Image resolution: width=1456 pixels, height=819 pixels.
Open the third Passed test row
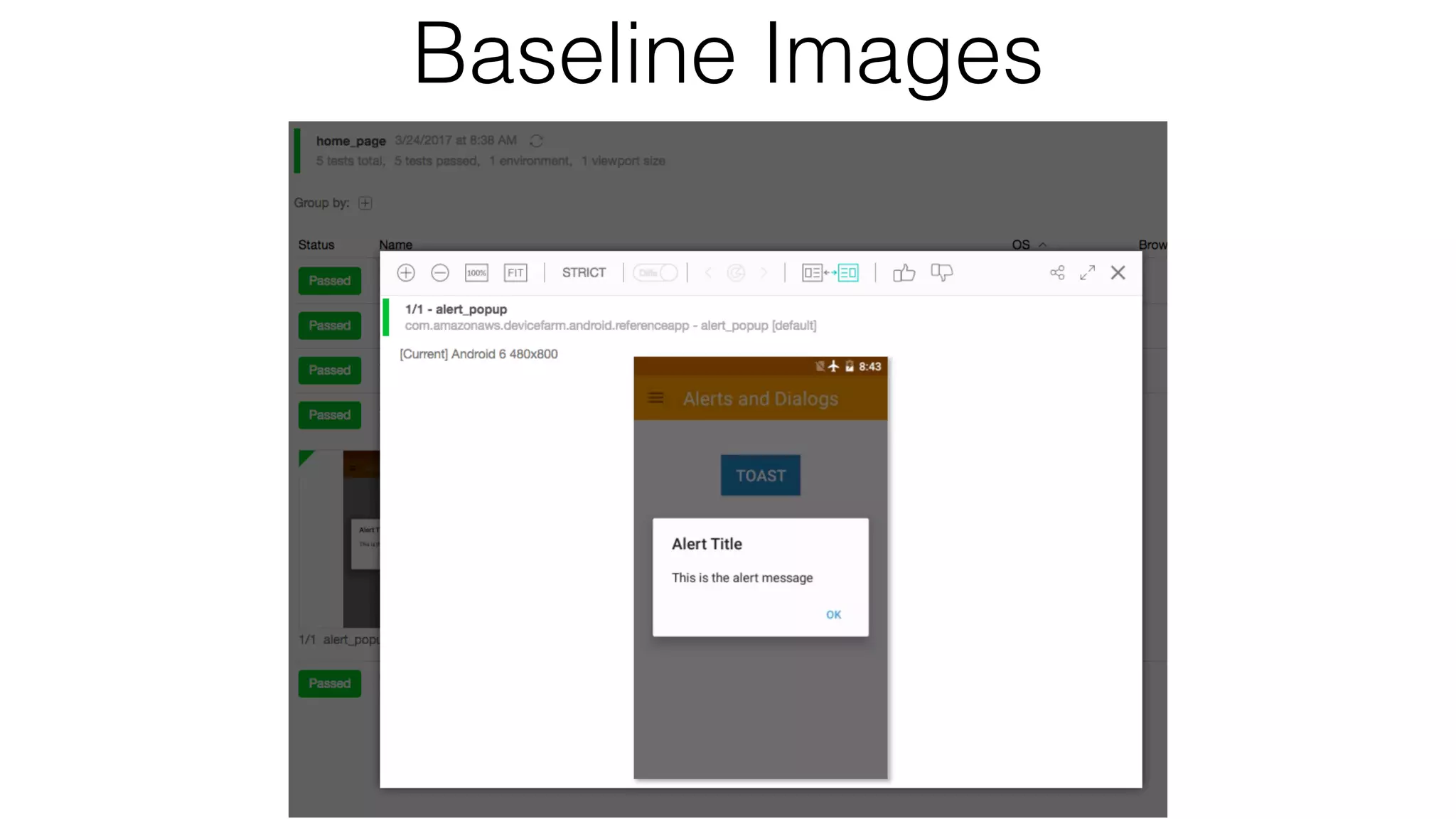pyautogui.click(x=330, y=370)
